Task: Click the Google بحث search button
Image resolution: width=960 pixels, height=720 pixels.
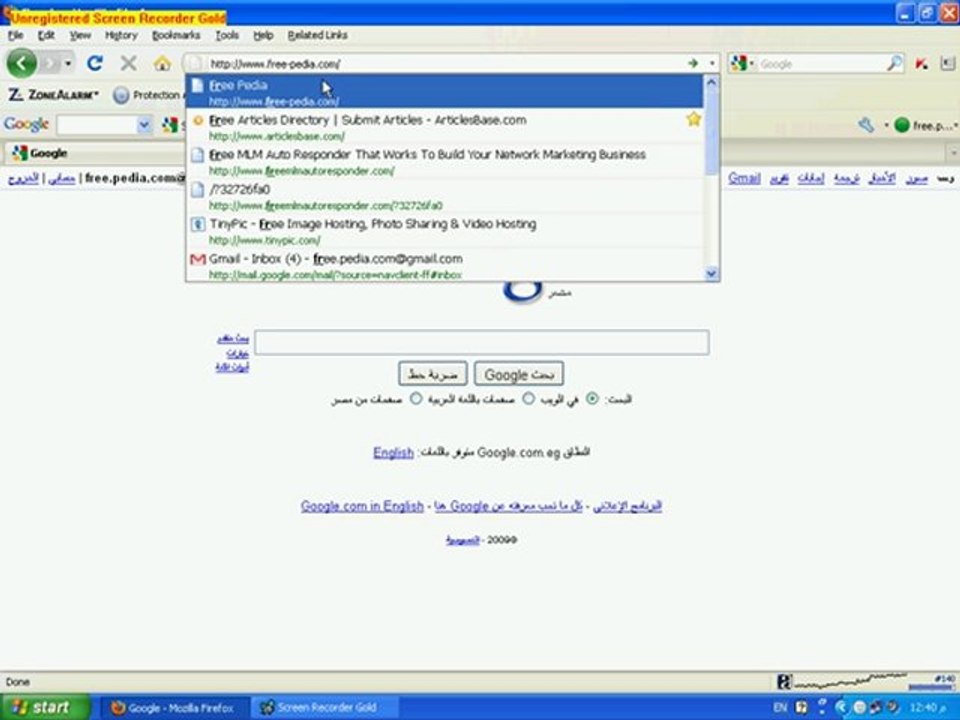Action: point(519,373)
